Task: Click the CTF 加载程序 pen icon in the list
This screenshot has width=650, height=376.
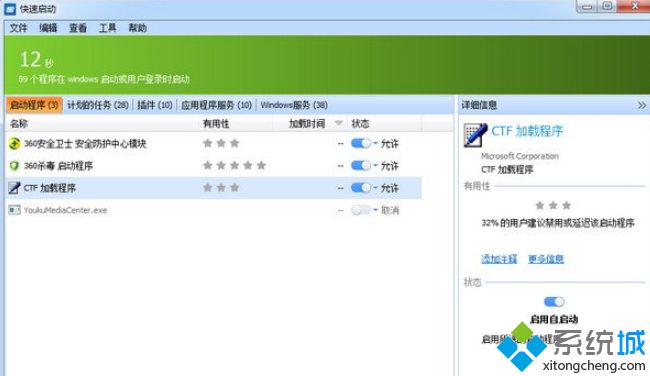Action: click(14, 188)
